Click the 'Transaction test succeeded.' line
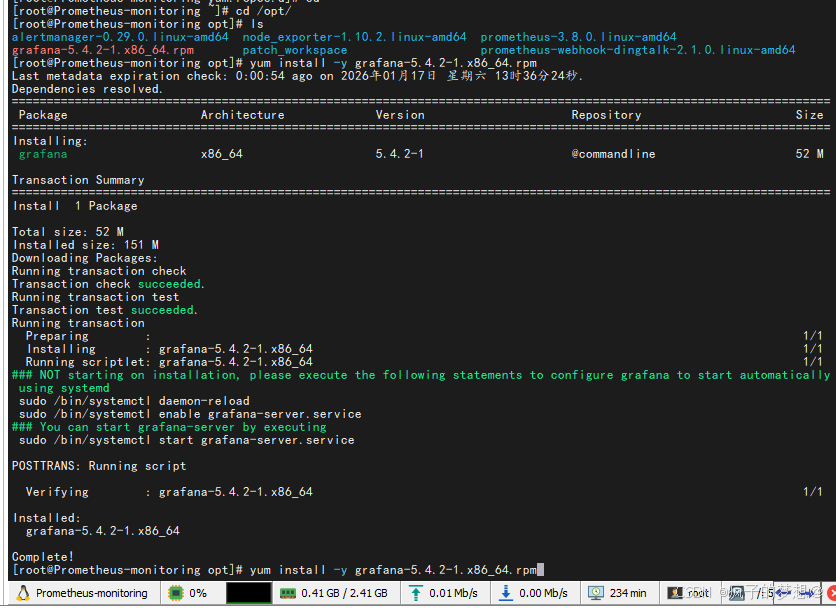The image size is (836, 608). [x=105, y=310]
